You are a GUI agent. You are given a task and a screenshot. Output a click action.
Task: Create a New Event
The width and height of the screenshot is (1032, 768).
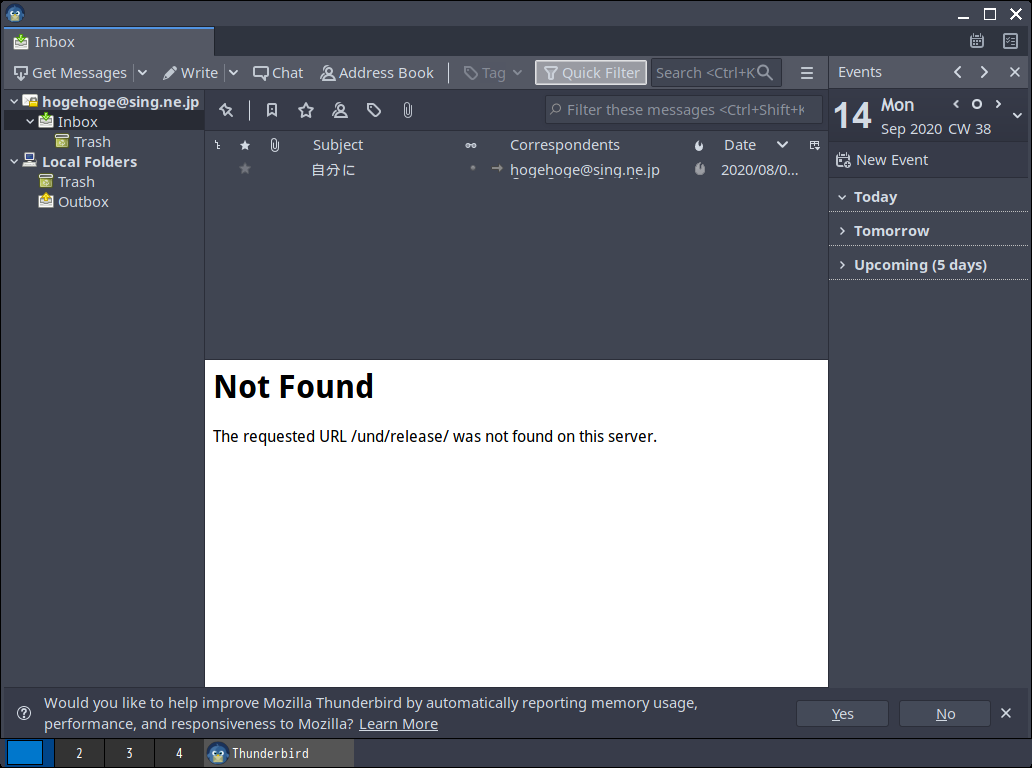pyautogui.click(x=882, y=160)
